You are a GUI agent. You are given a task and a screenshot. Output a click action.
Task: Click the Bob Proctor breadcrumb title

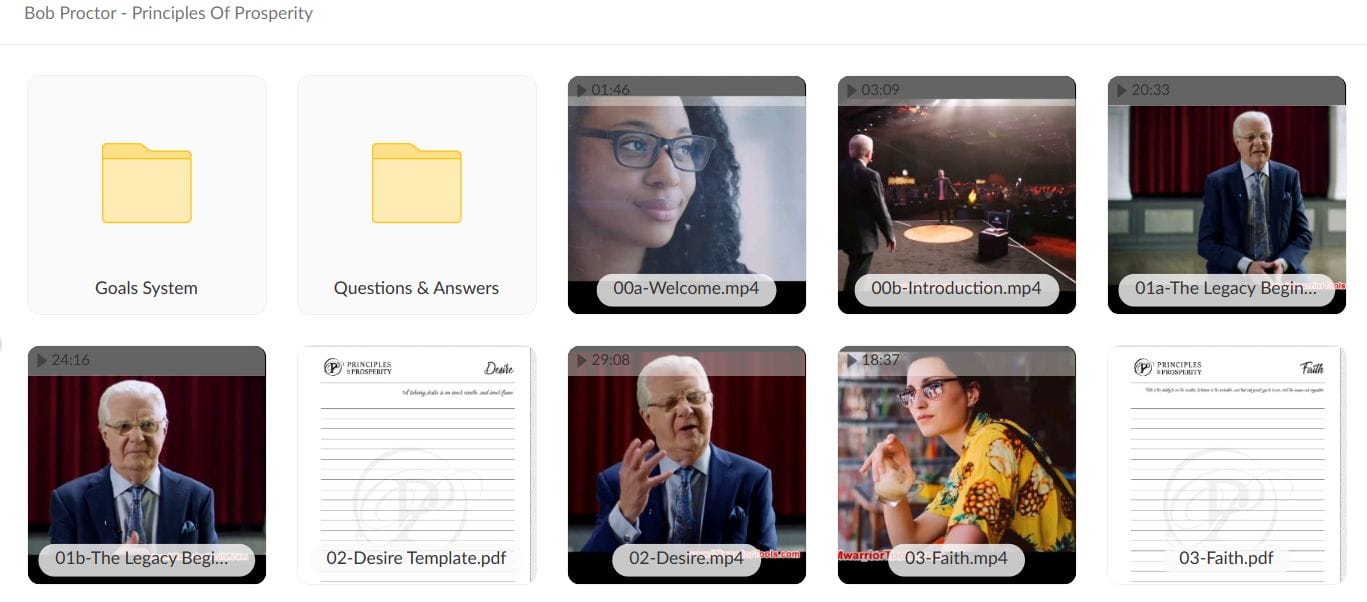(x=168, y=14)
